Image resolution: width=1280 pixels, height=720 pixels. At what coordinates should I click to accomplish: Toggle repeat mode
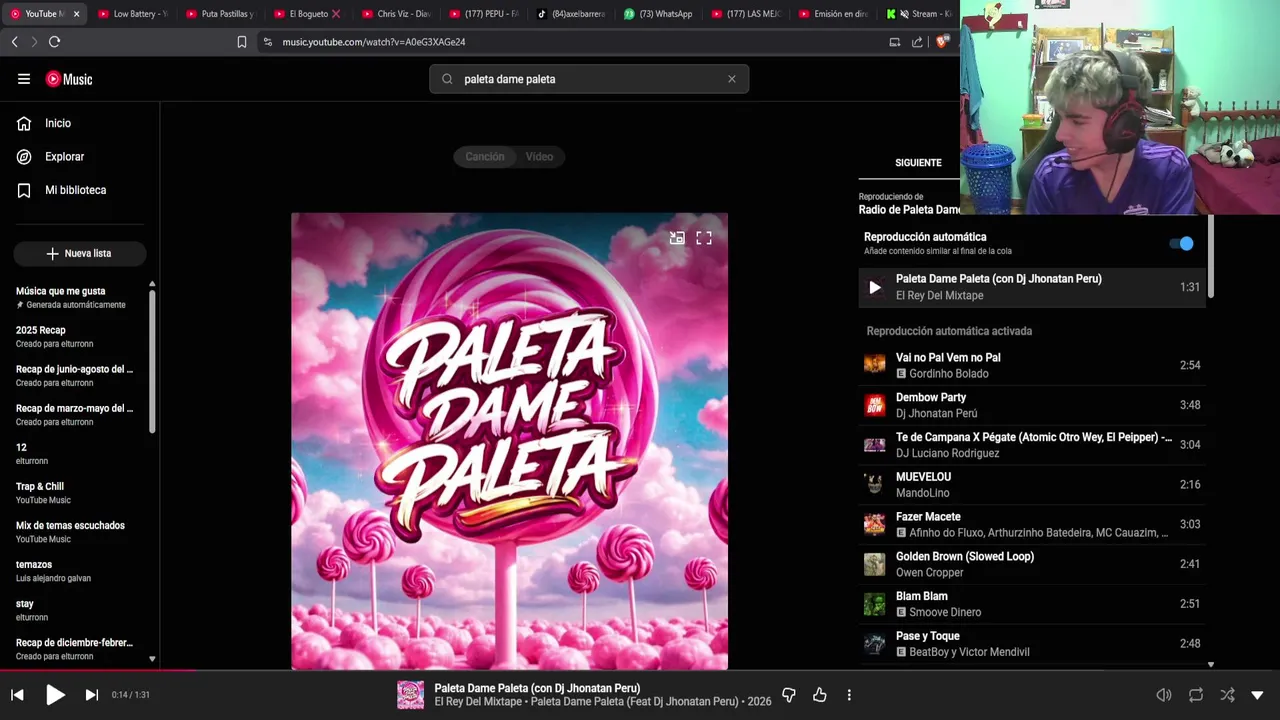[1196, 695]
